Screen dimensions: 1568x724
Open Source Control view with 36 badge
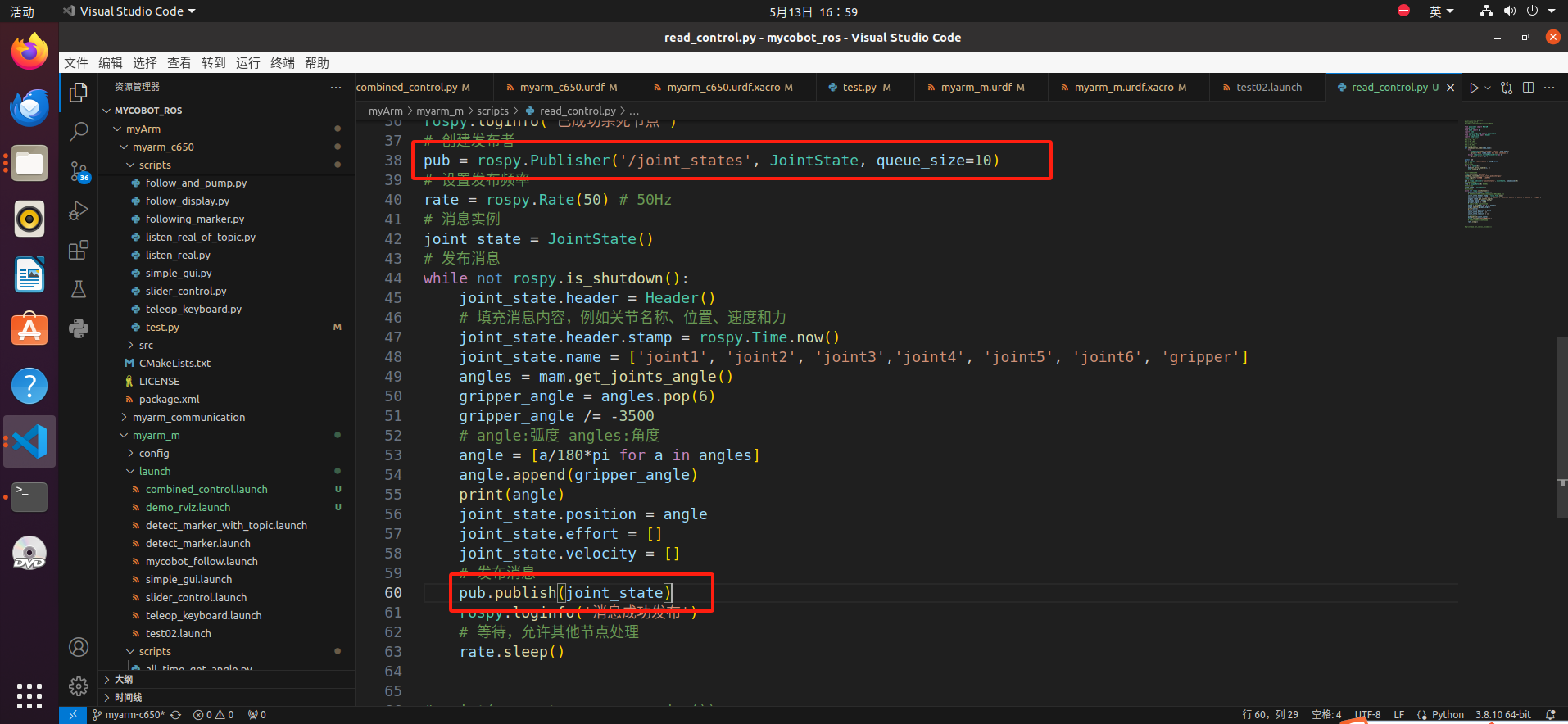pyautogui.click(x=79, y=171)
